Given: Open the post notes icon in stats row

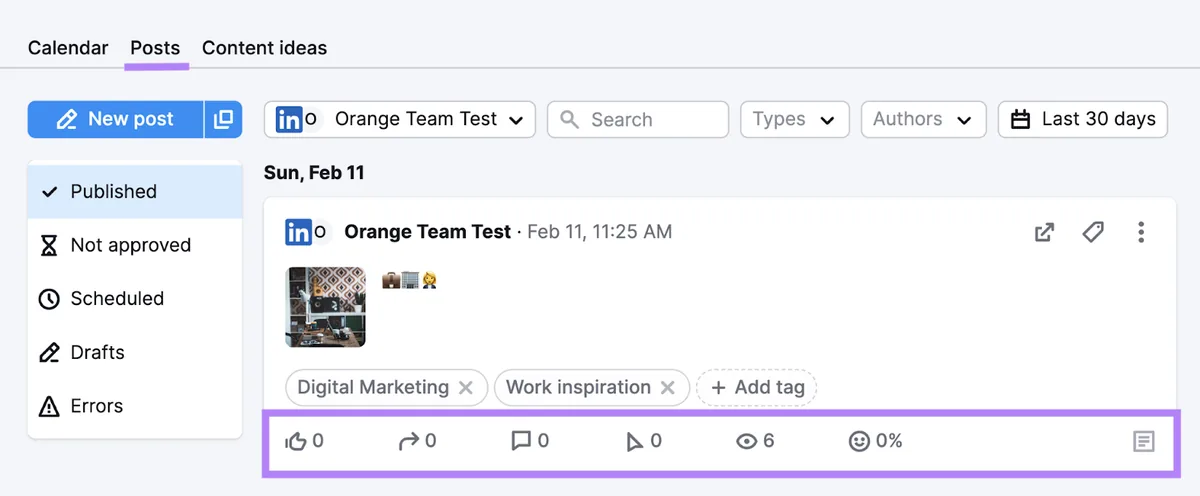Looking at the screenshot, I should 1144,441.
